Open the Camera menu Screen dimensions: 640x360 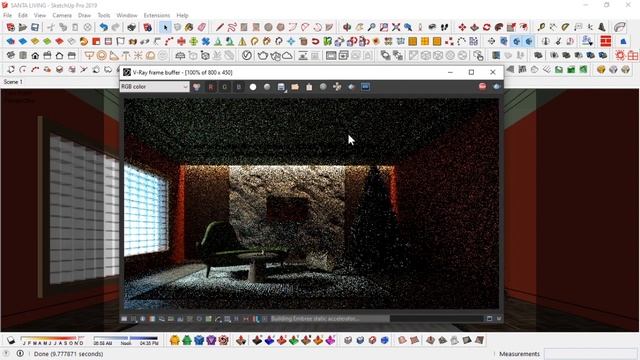pyautogui.click(x=62, y=16)
